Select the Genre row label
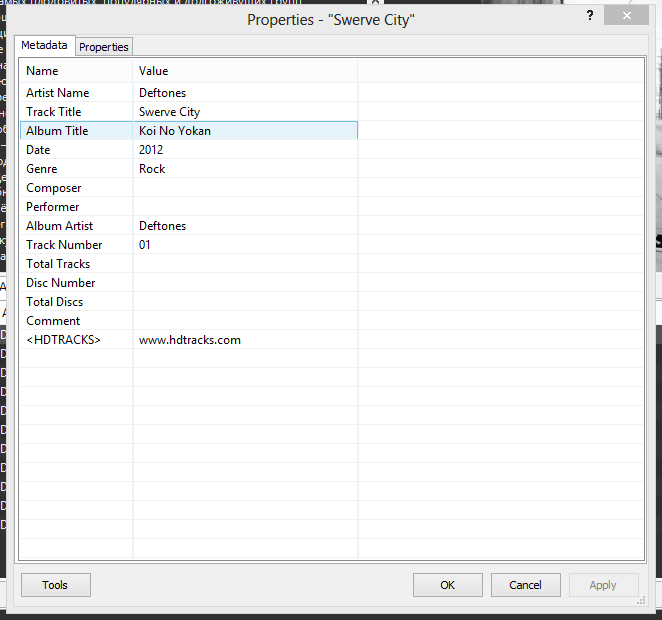Viewport: 662px width, 620px height. click(41, 169)
